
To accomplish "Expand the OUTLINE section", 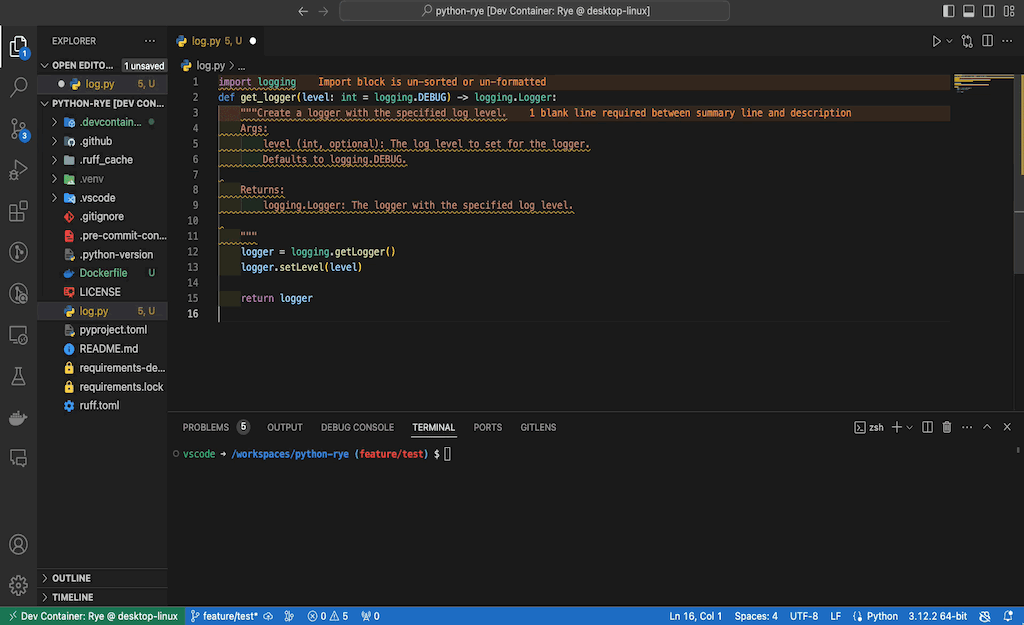I will click(71, 578).
